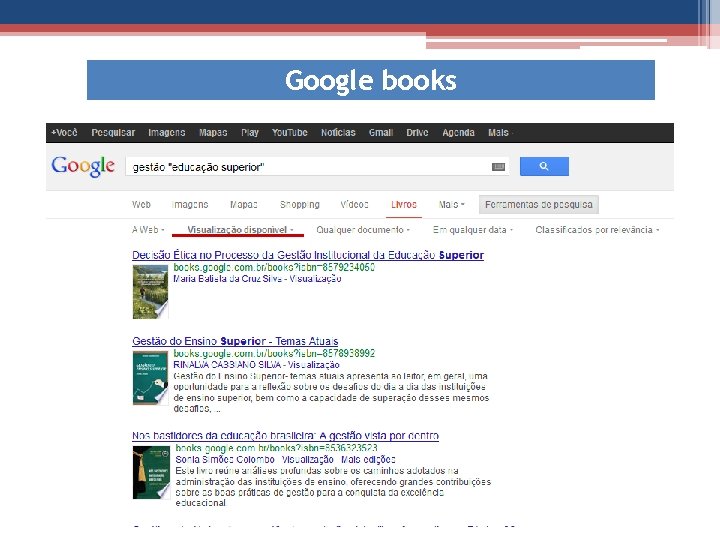Switch to the Web results tab
This screenshot has height=540, width=720.
click(141, 205)
